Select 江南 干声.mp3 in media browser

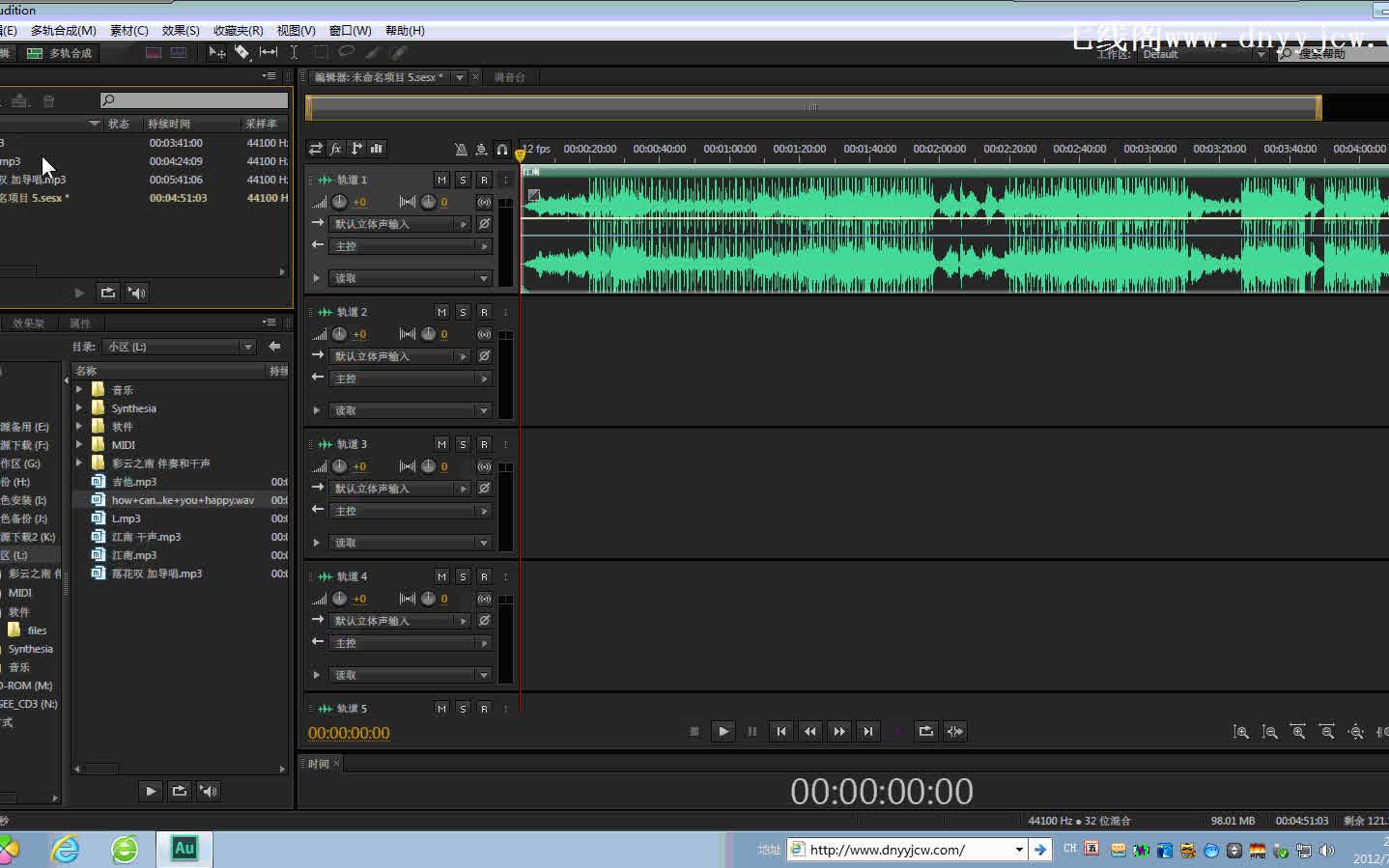[x=146, y=537]
